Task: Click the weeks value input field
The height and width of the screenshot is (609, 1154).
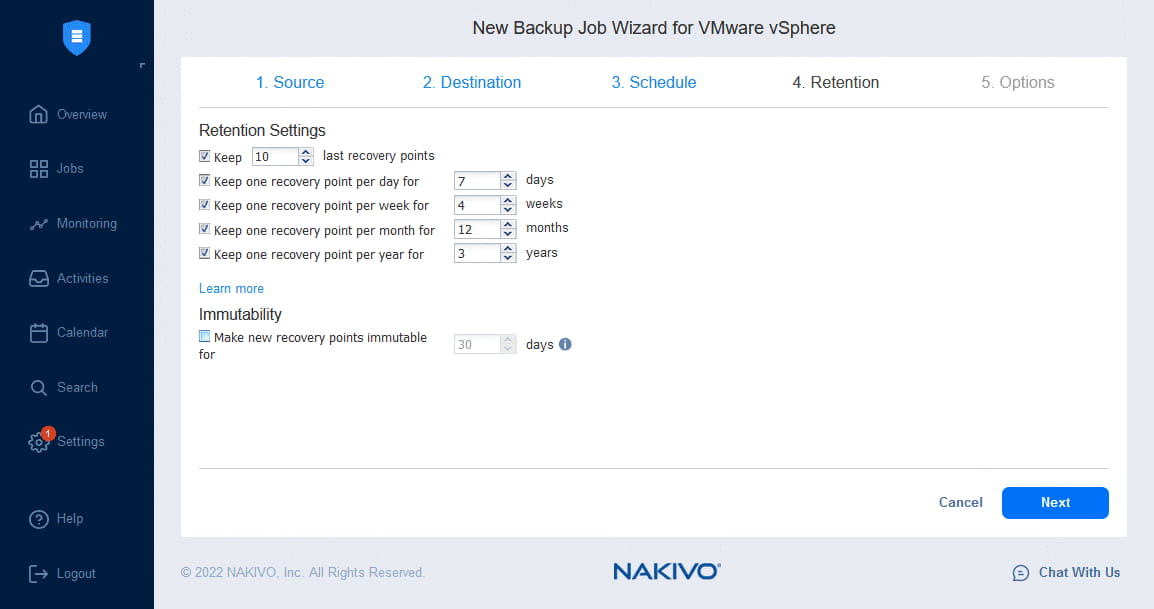Action: [x=477, y=205]
